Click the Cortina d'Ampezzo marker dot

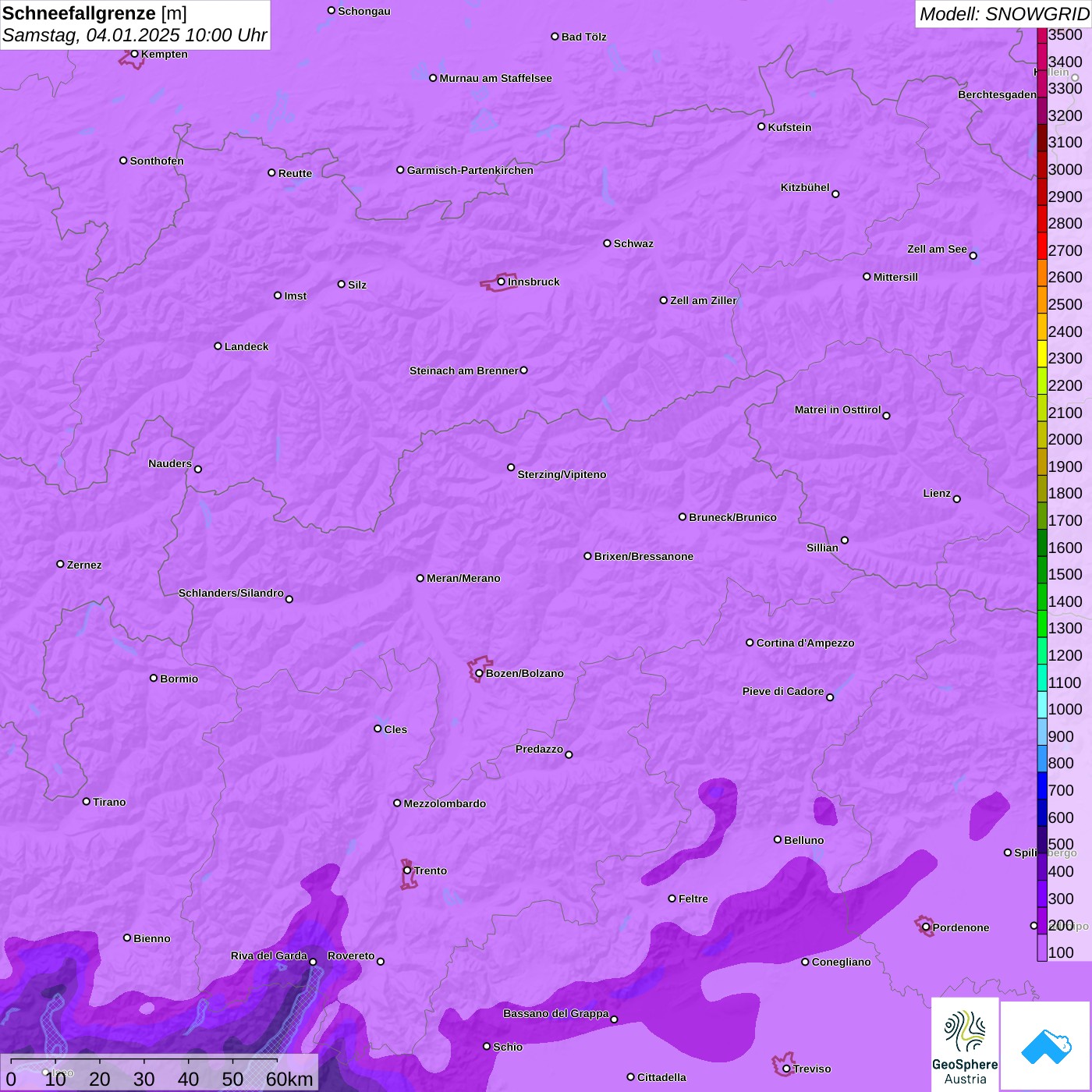750,643
